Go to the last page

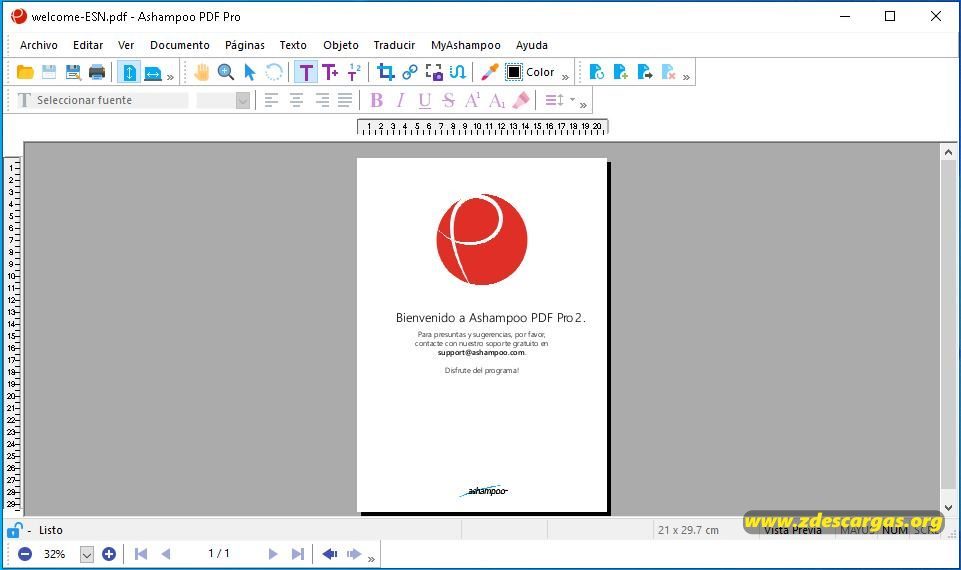[297, 554]
